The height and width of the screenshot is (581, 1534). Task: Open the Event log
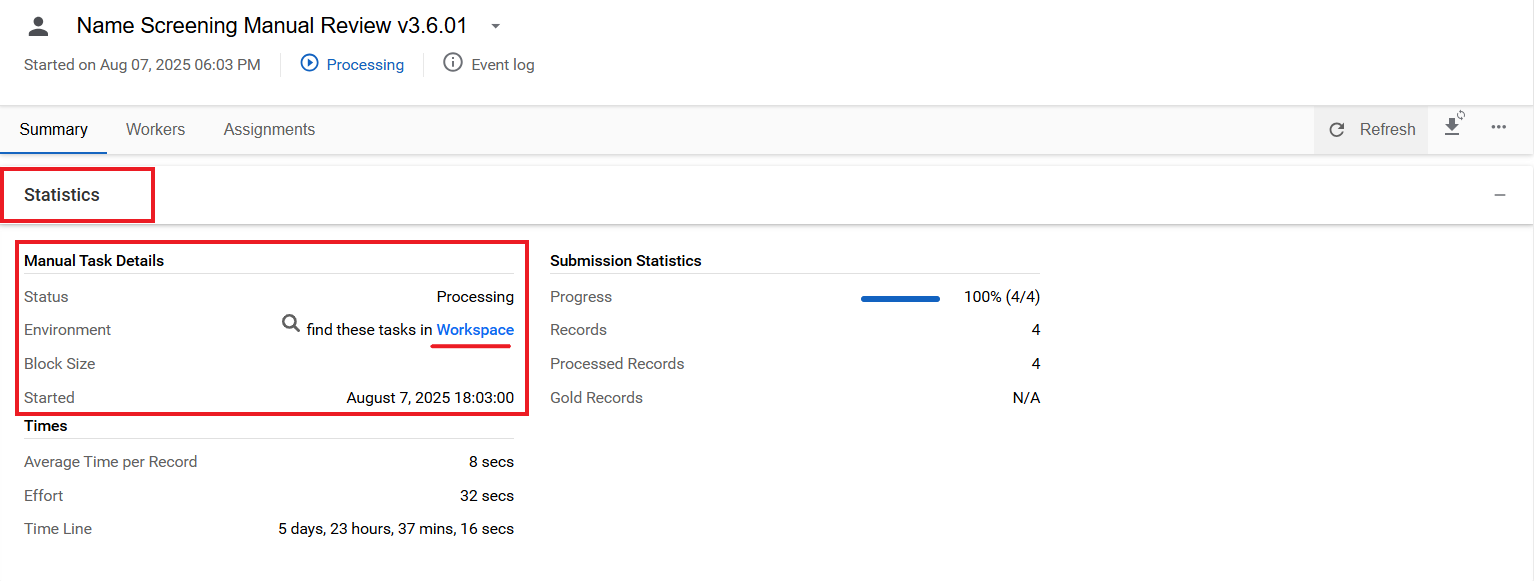[503, 65]
